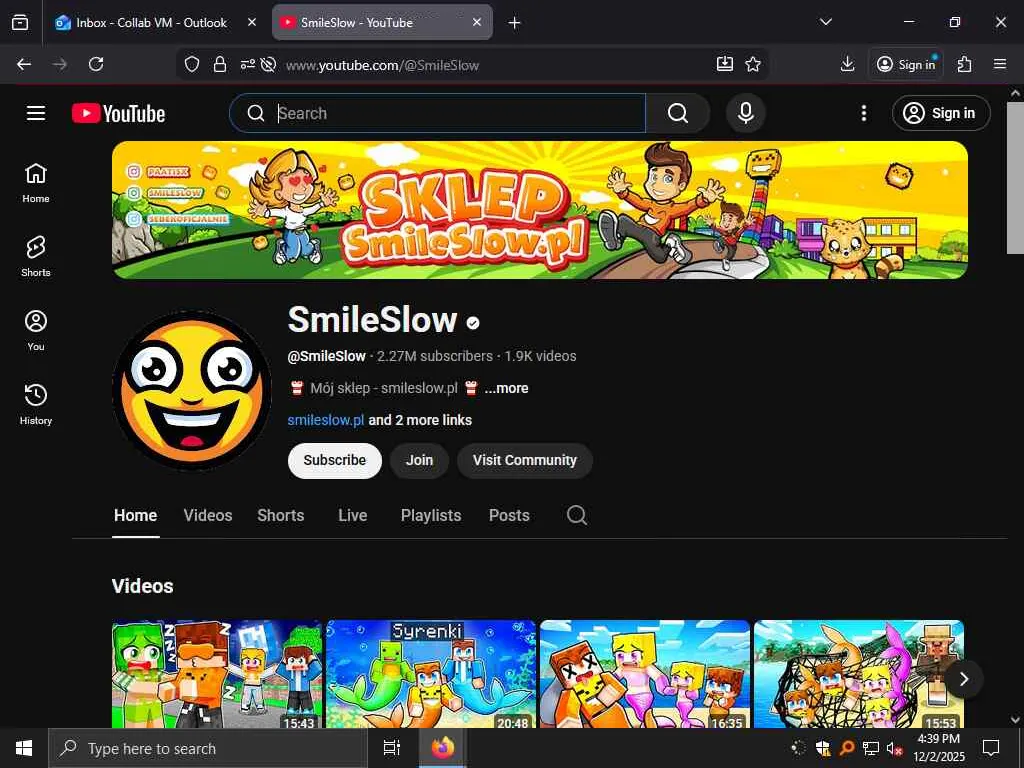Screen dimensions: 1024x768
Task: Click the YouTube logo
Action: (118, 114)
